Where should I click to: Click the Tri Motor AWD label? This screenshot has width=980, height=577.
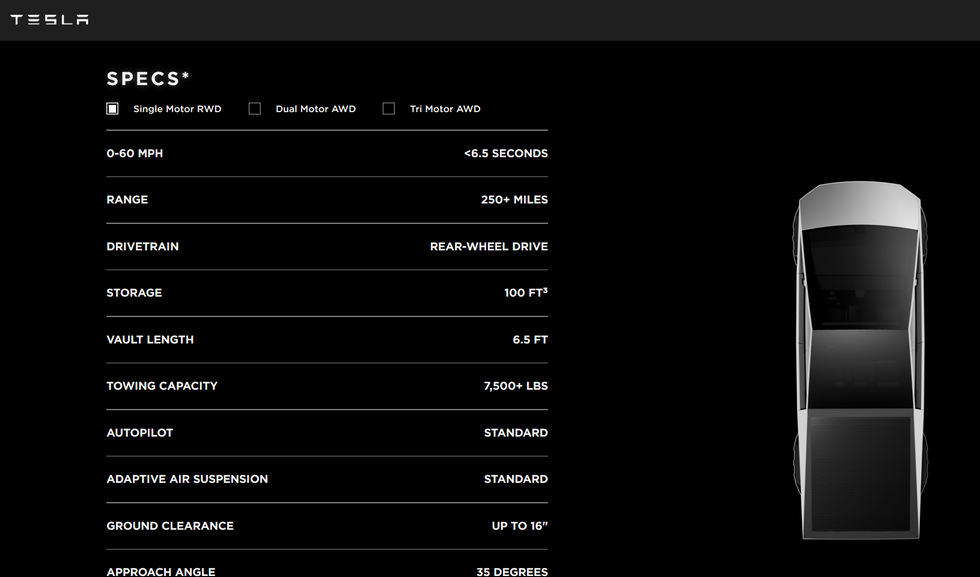pos(445,109)
